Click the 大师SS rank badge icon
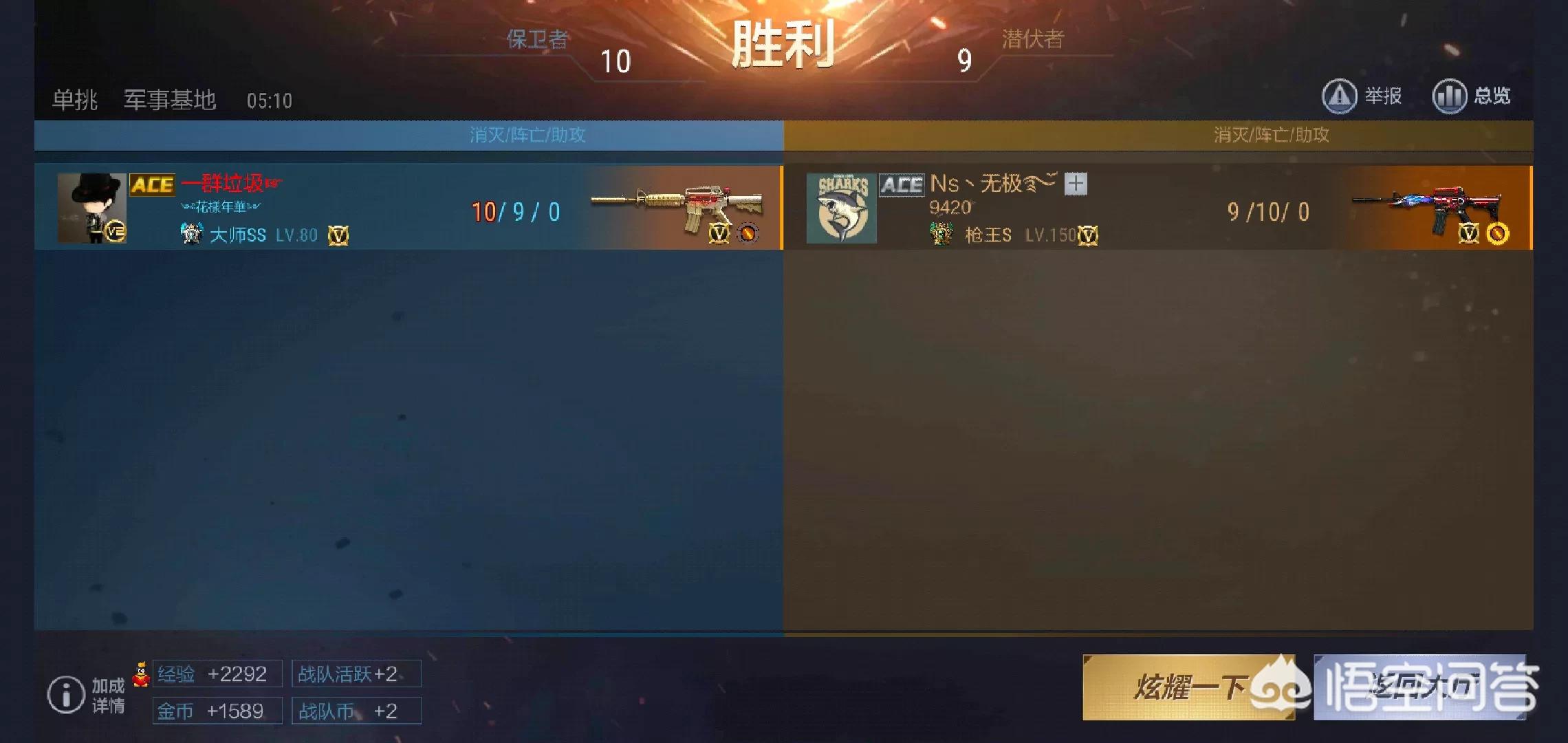The height and width of the screenshot is (743, 1568). click(x=191, y=234)
